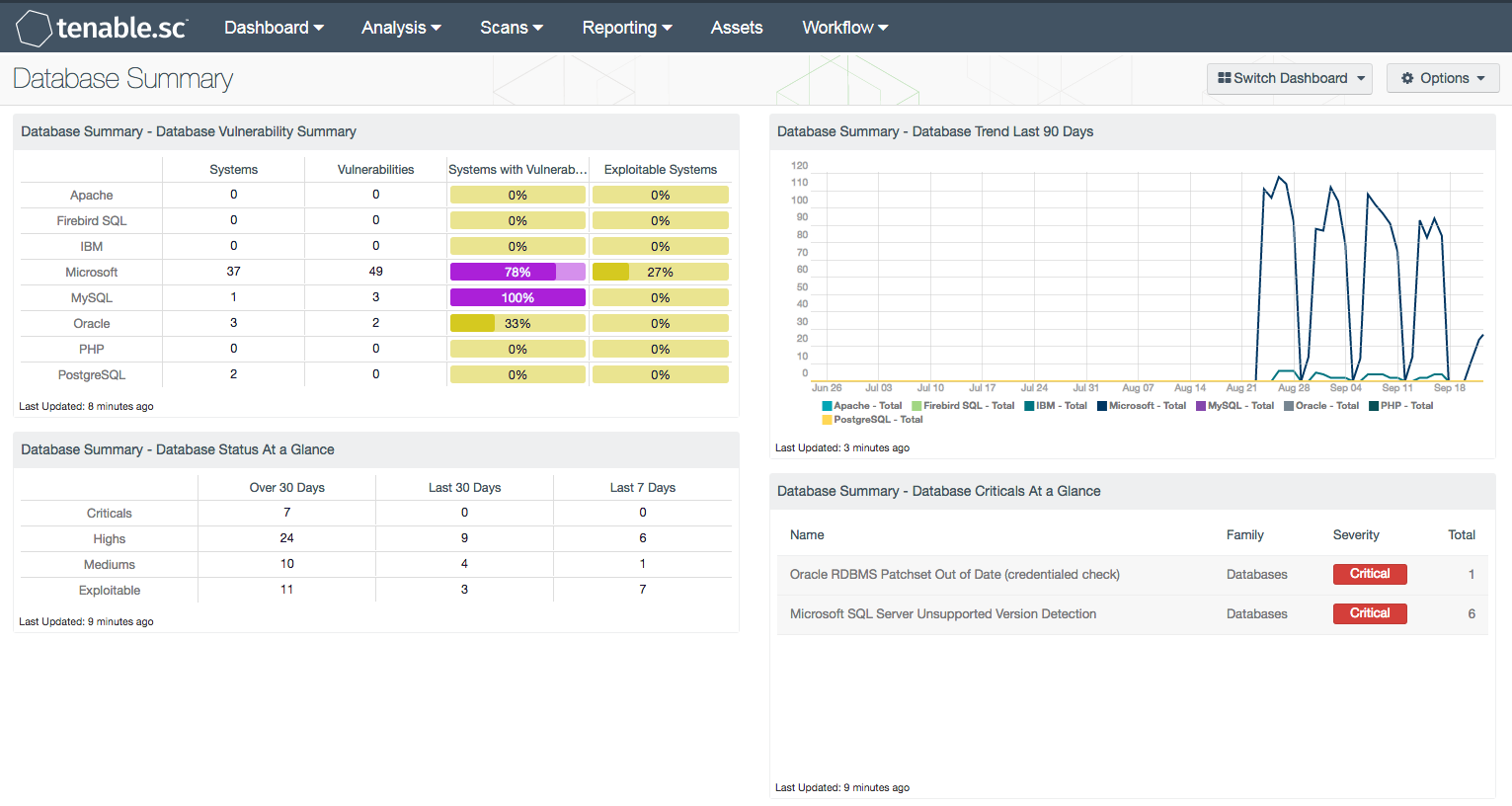
Task: Toggle the MySQL - Total legend swatch
Action: pos(1201,406)
